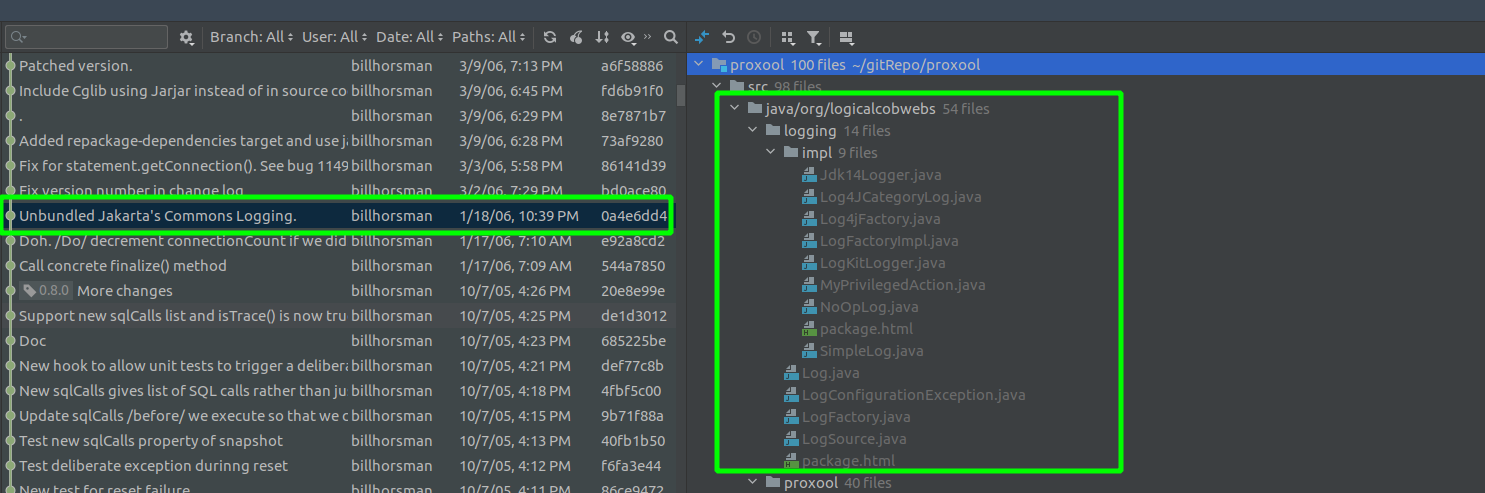Select NoOpLog.java file

point(869,307)
